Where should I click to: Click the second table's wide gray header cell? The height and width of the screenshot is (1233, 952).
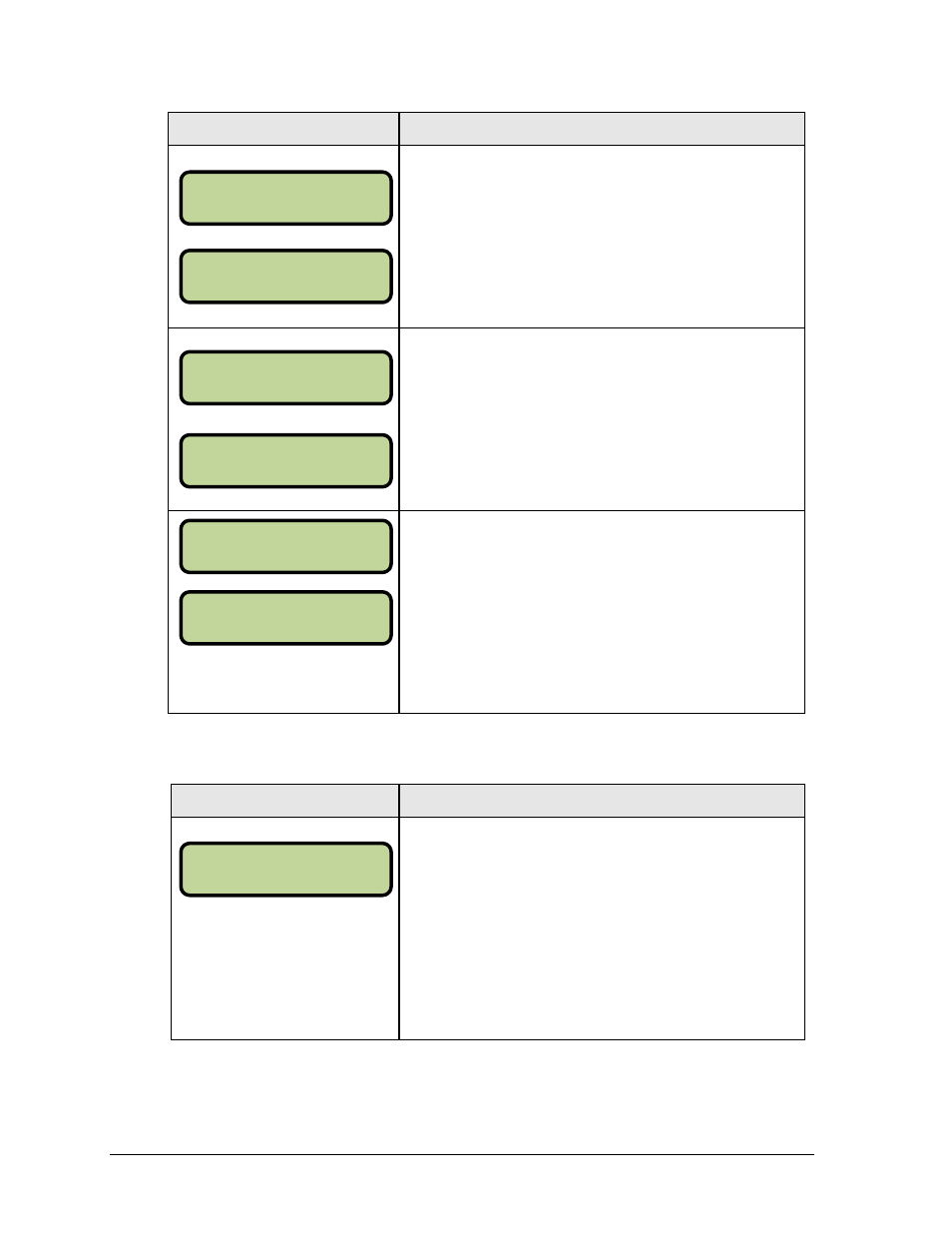602,801
